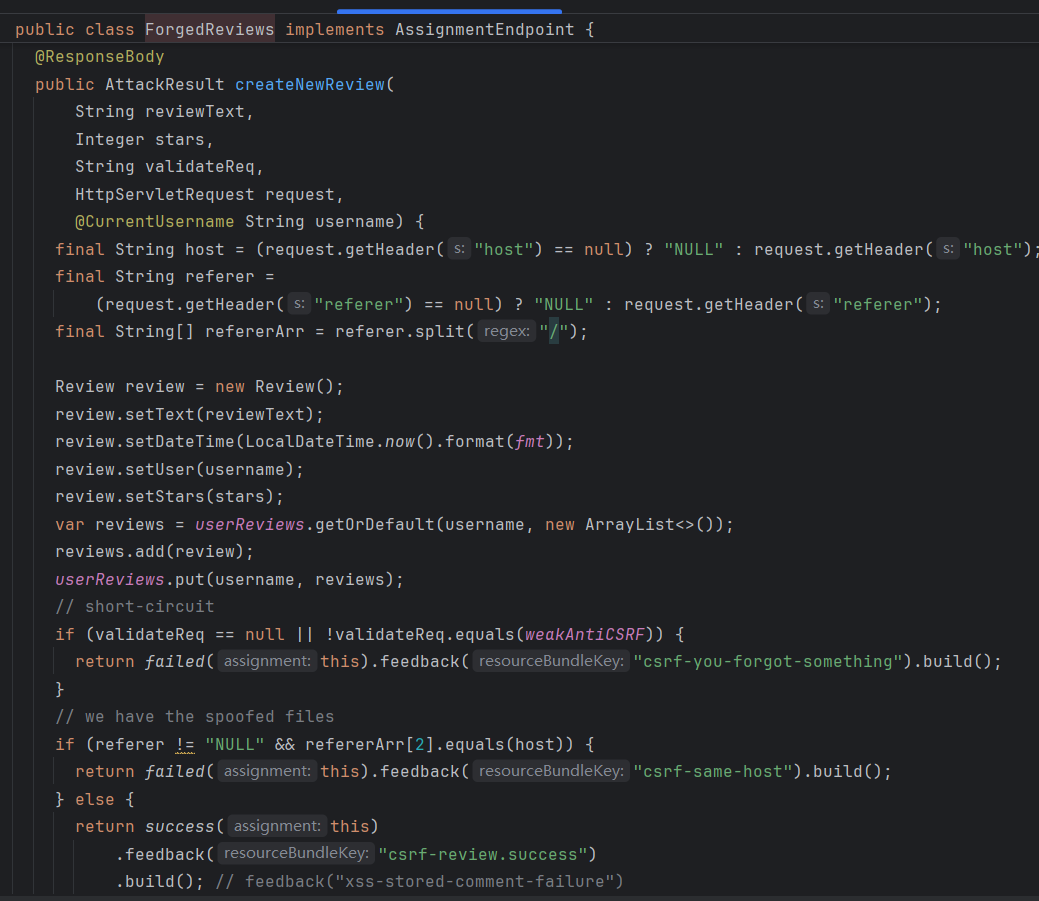
Task: Click the regex: inlay hint in split call
Action: 506,332
